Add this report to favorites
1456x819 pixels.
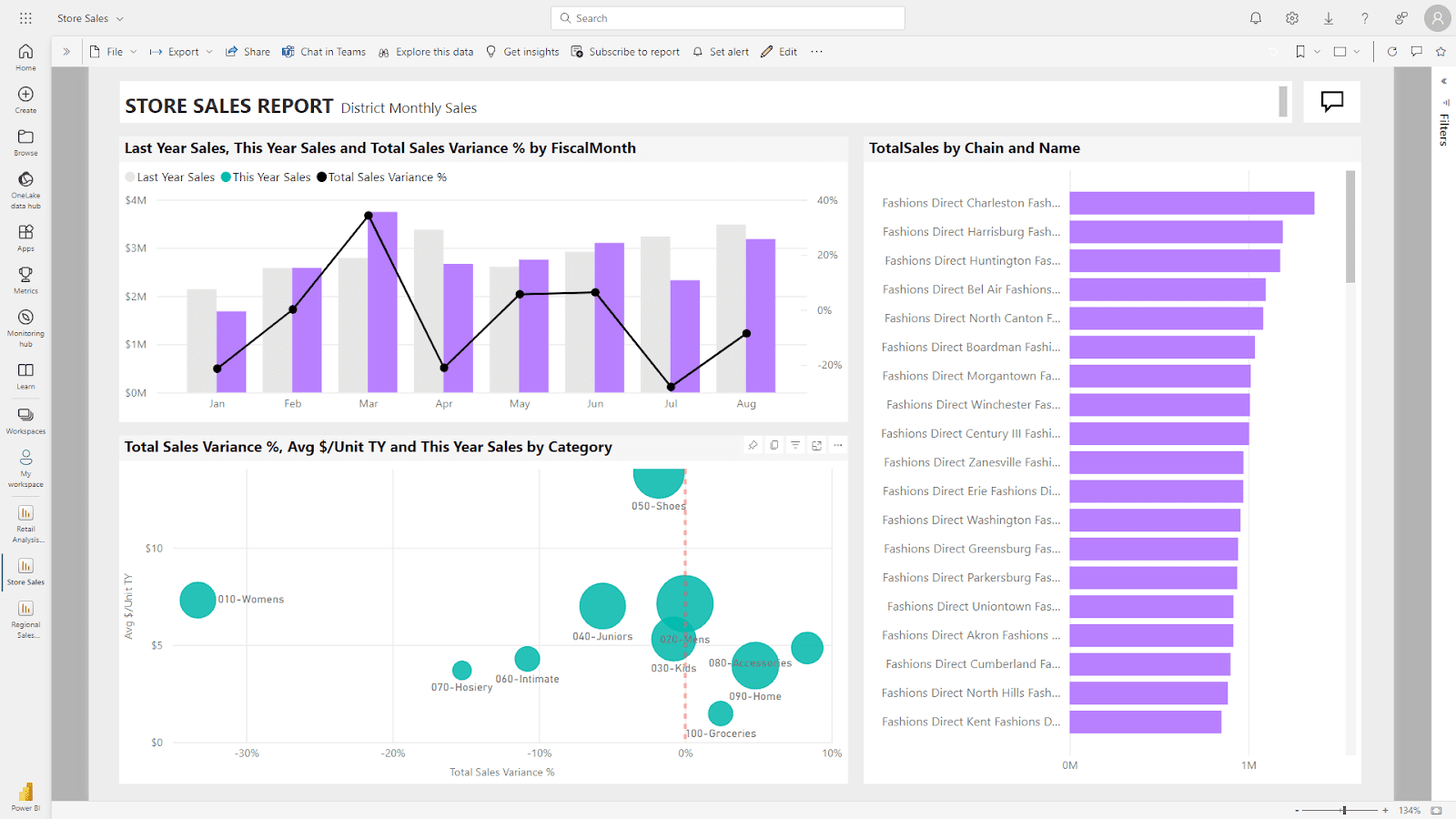click(x=1441, y=51)
